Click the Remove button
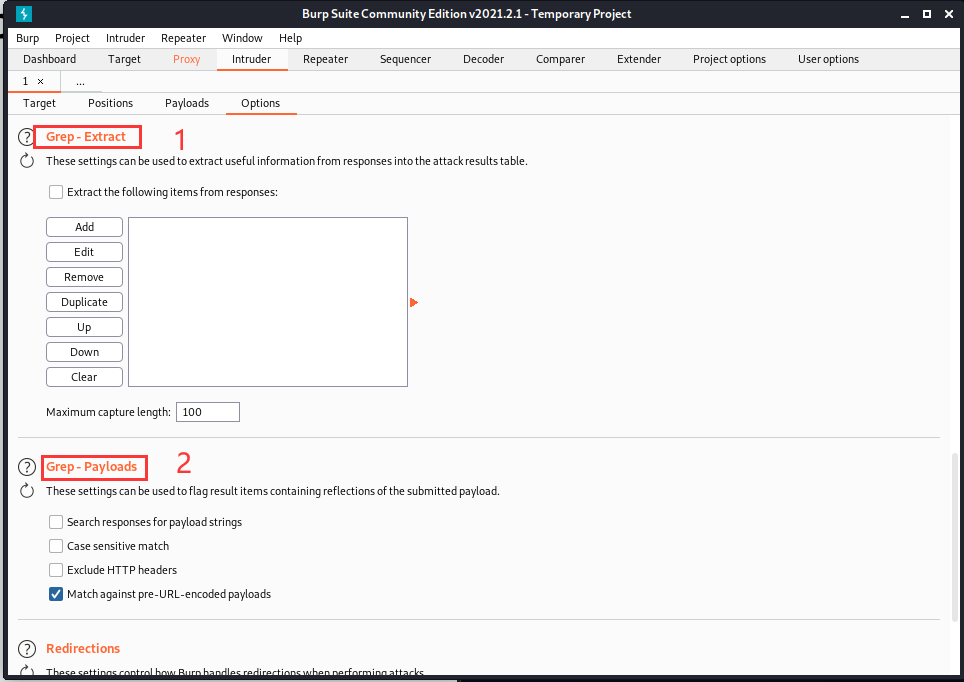 pos(84,277)
